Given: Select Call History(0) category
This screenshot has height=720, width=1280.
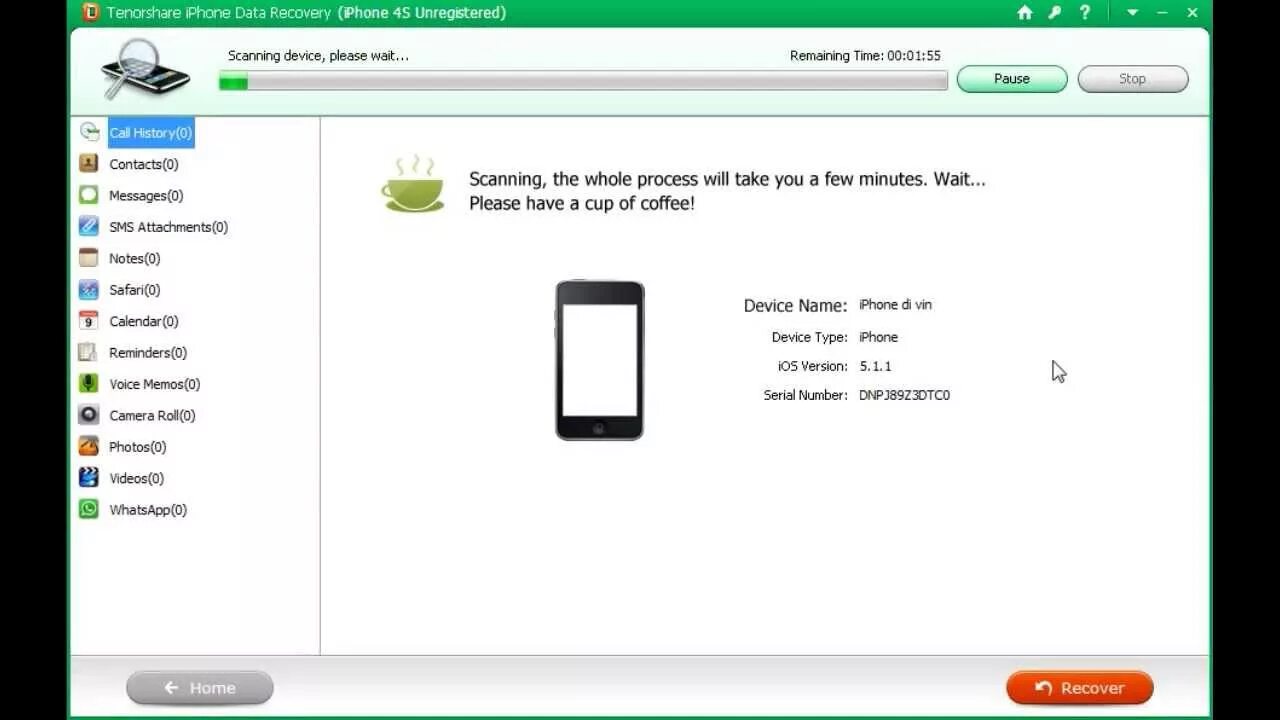Looking at the screenshot, I should pyautogui.click(x=151, y=132).
